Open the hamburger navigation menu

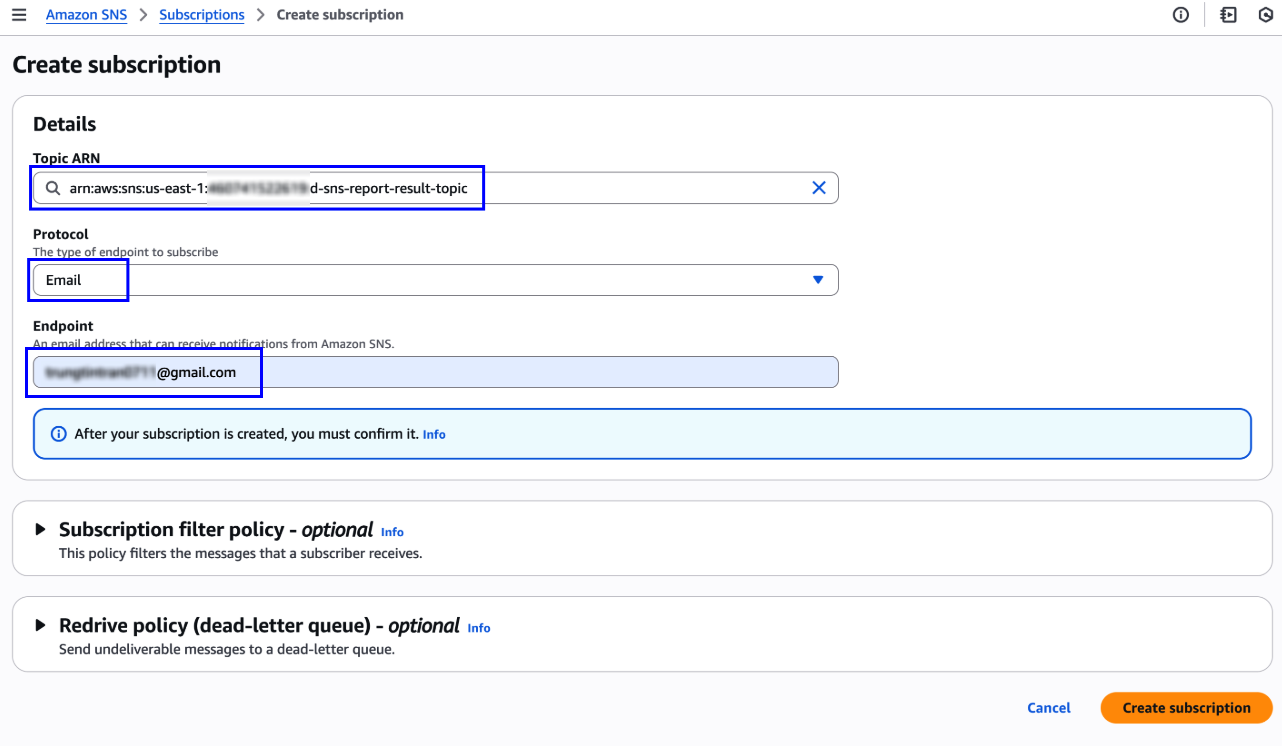pos(19,15)
